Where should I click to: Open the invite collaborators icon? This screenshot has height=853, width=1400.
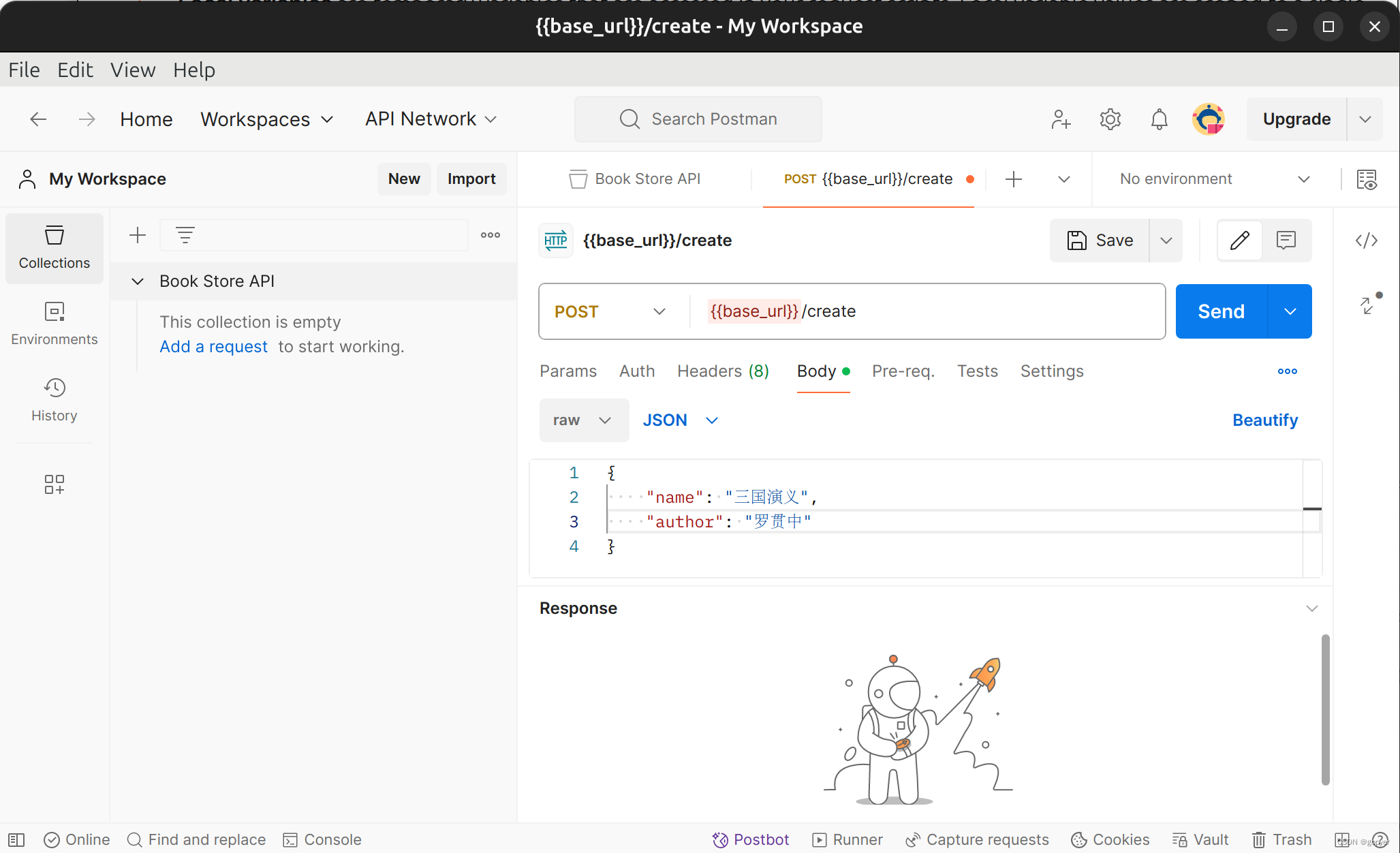(1061, 119)
